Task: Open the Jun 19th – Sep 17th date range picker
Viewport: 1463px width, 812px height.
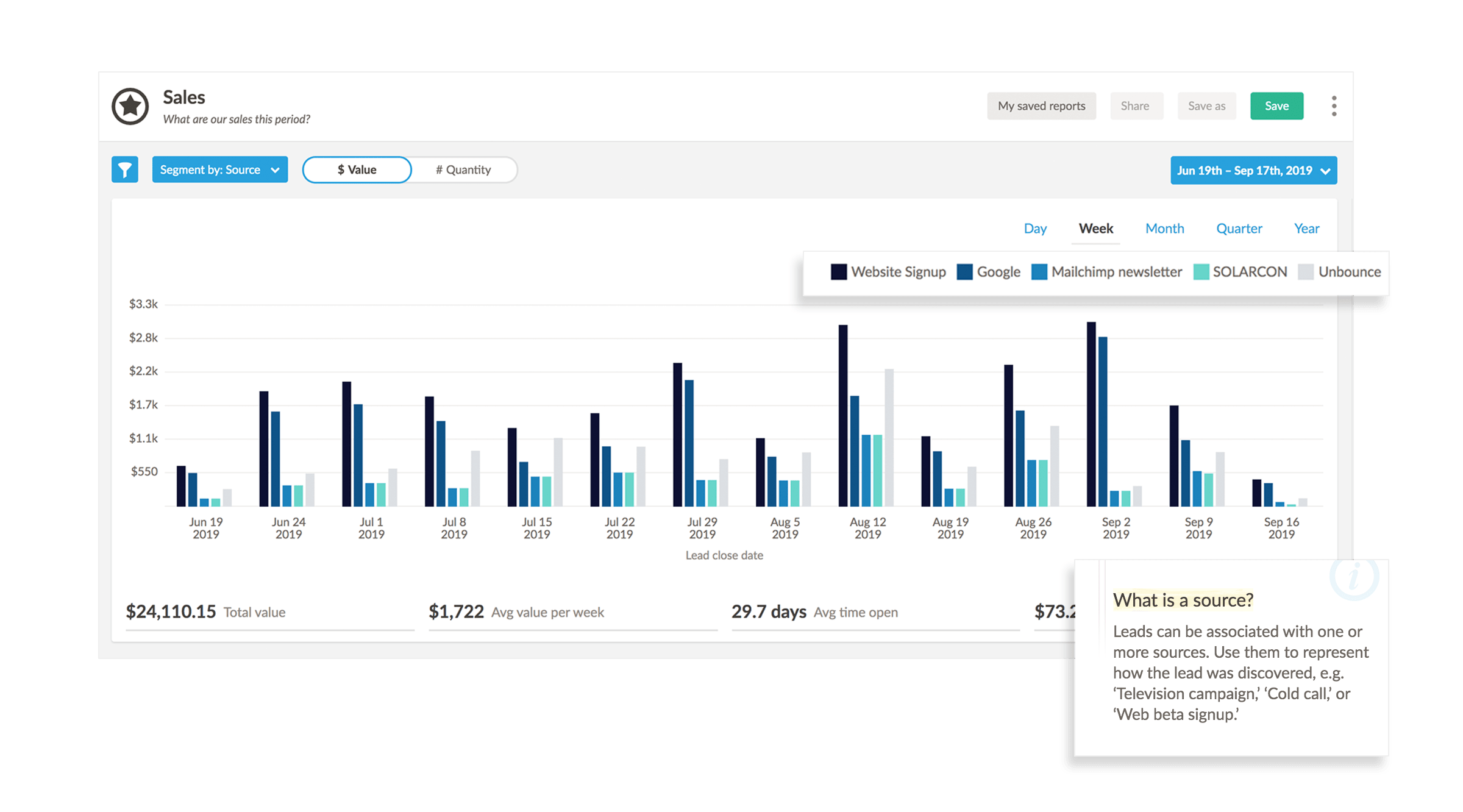Action: coord(1253,170)
